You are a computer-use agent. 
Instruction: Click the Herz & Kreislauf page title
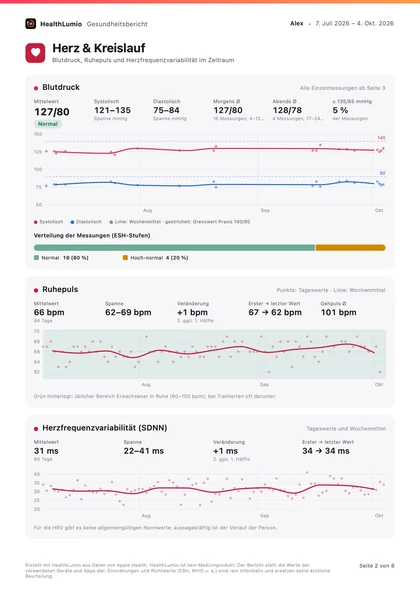coord(99,48)
